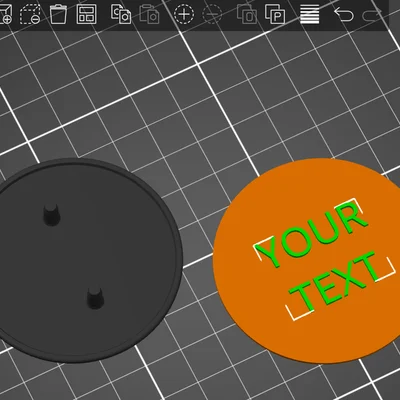Arrange objects on the build plate
Screen dimensions: 400x400
point(87,14)
